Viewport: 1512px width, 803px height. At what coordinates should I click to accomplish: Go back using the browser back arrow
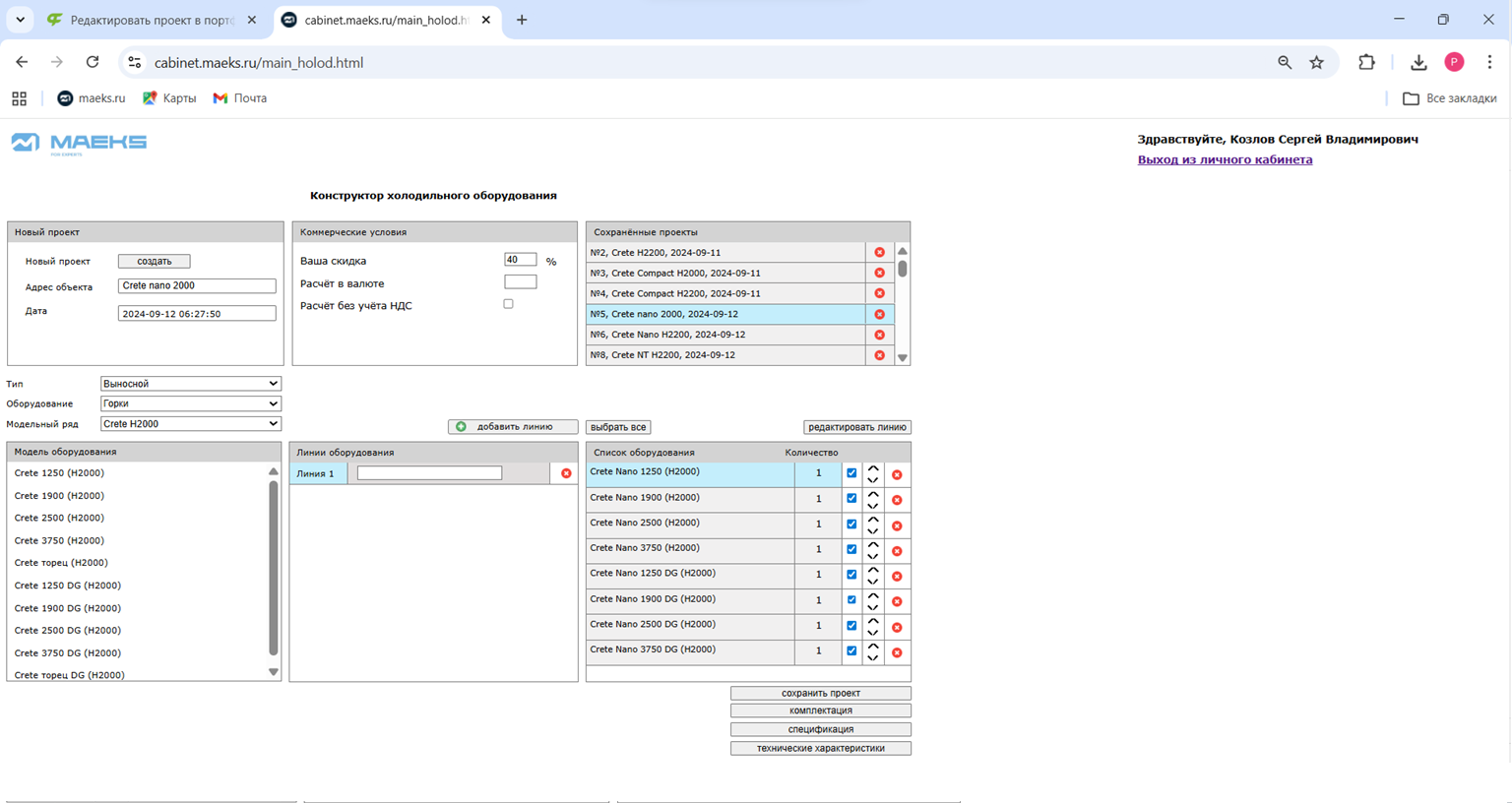(x=22, y=62)
